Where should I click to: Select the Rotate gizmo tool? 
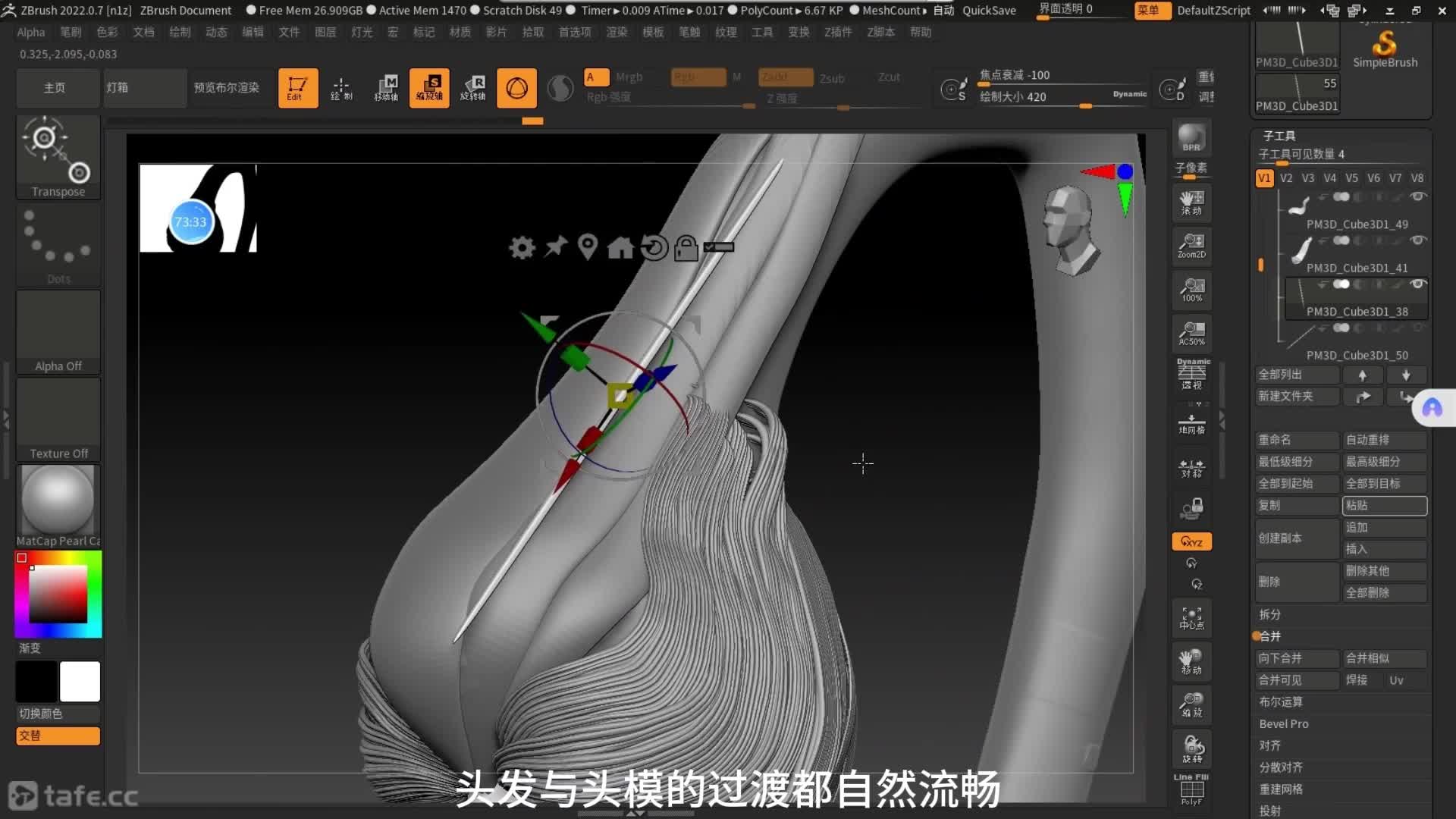(x=473, y=88)
